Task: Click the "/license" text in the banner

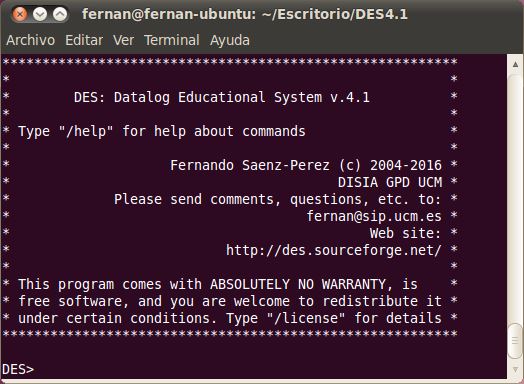Action: [306, 318]
